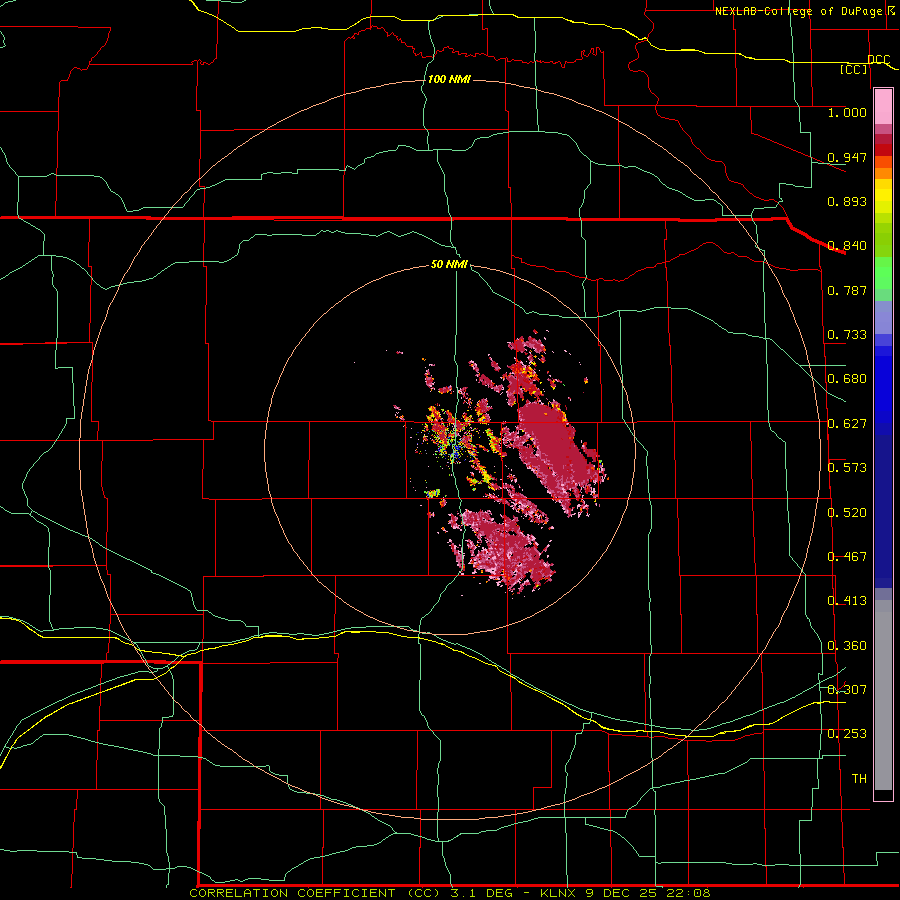Screen dimensions: 900x900
Task: Click the 100 NMI range ring label
Action: (x=449, y=79)
